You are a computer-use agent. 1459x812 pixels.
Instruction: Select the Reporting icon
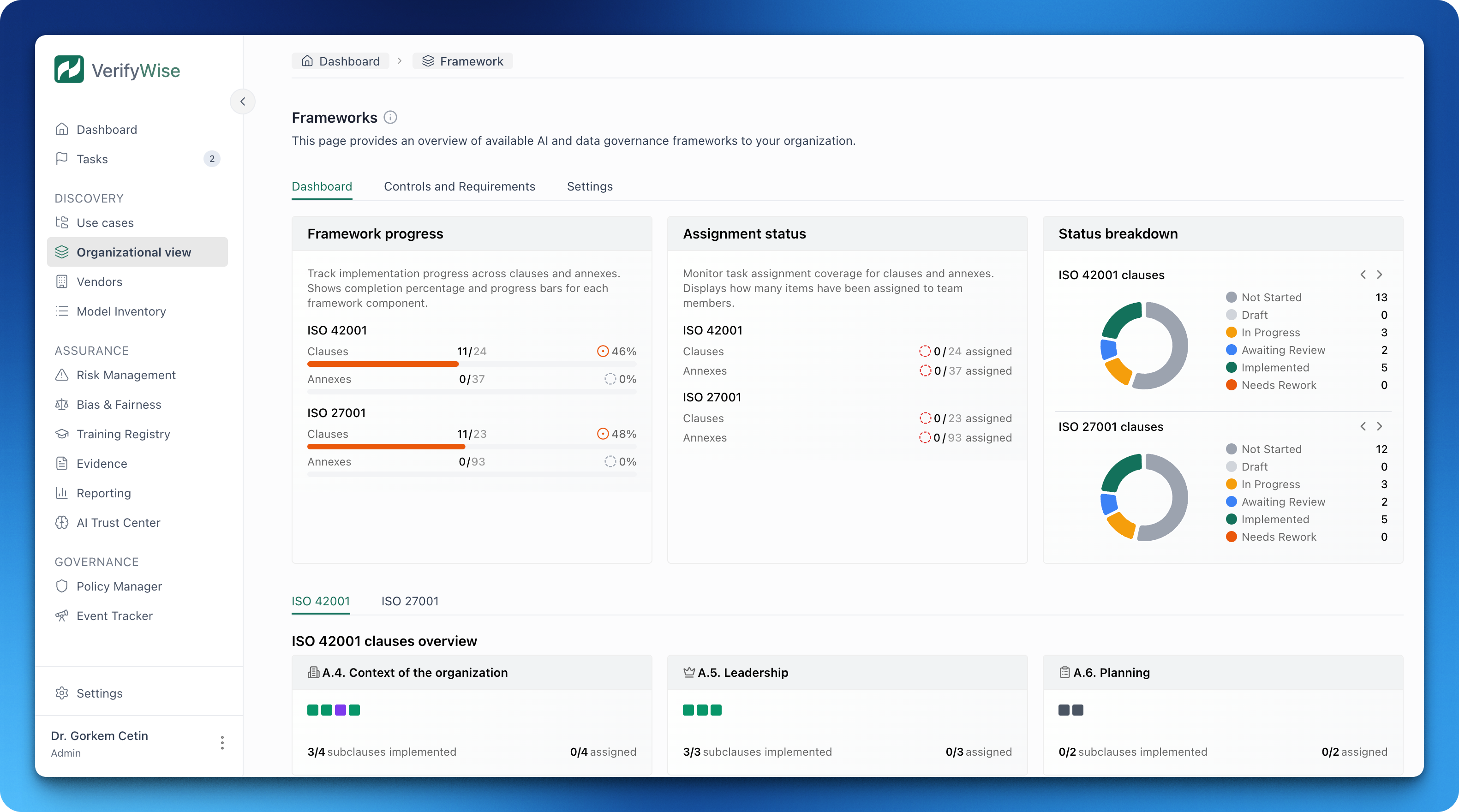pos(62,493)
